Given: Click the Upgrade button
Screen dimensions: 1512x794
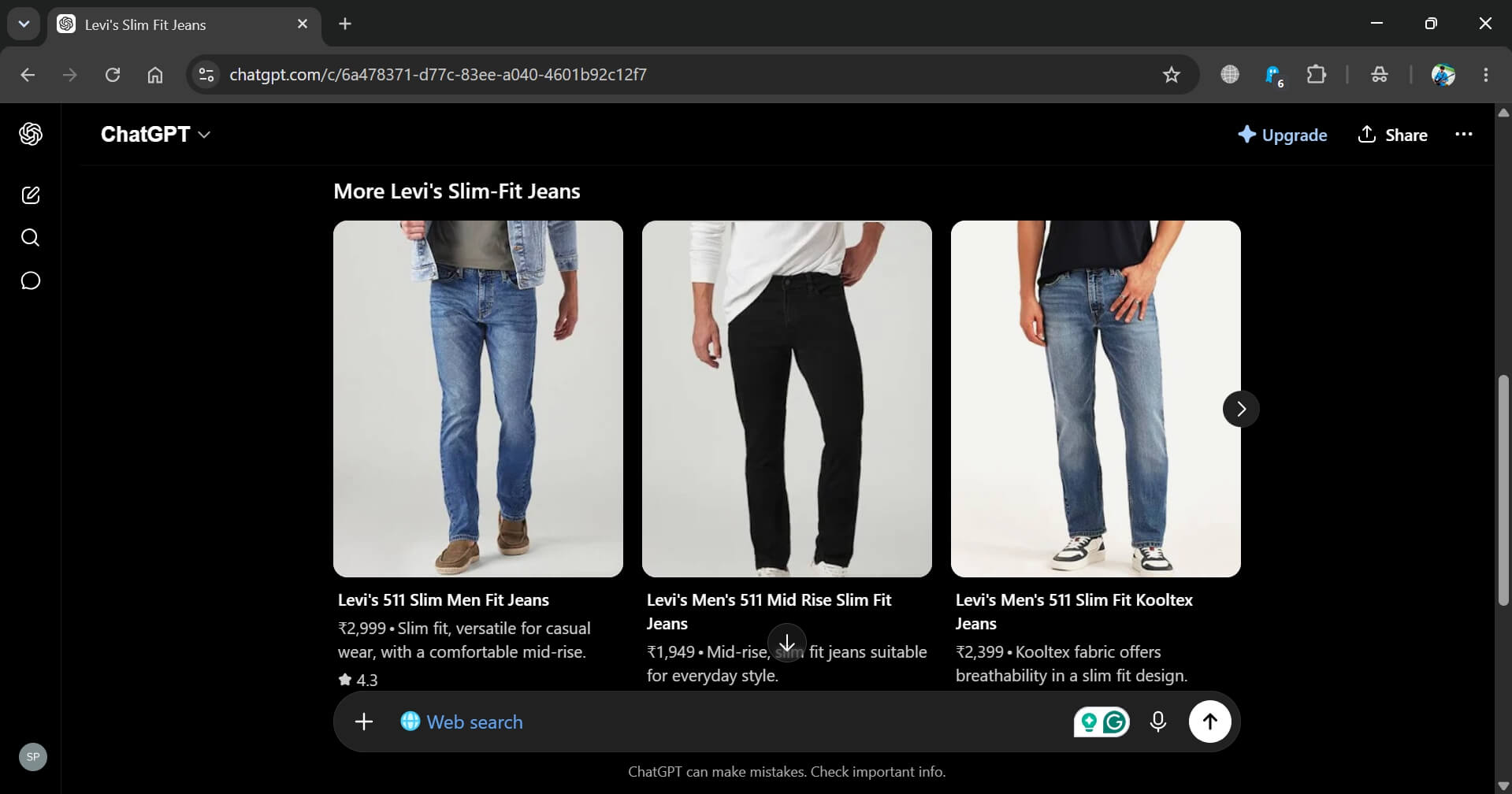Looking at the screenshot, I should 1283,135.
